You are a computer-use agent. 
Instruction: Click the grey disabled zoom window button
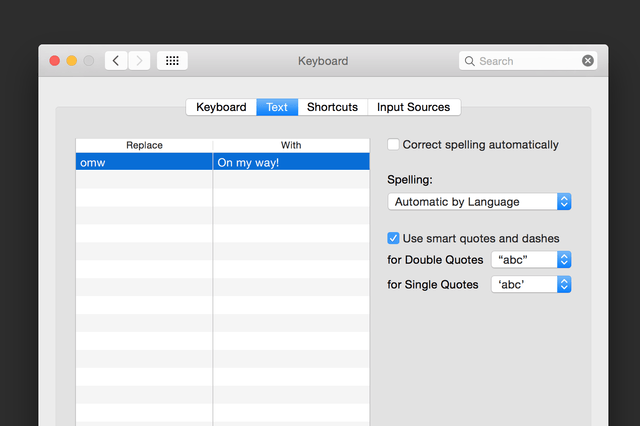coord(89,61)
